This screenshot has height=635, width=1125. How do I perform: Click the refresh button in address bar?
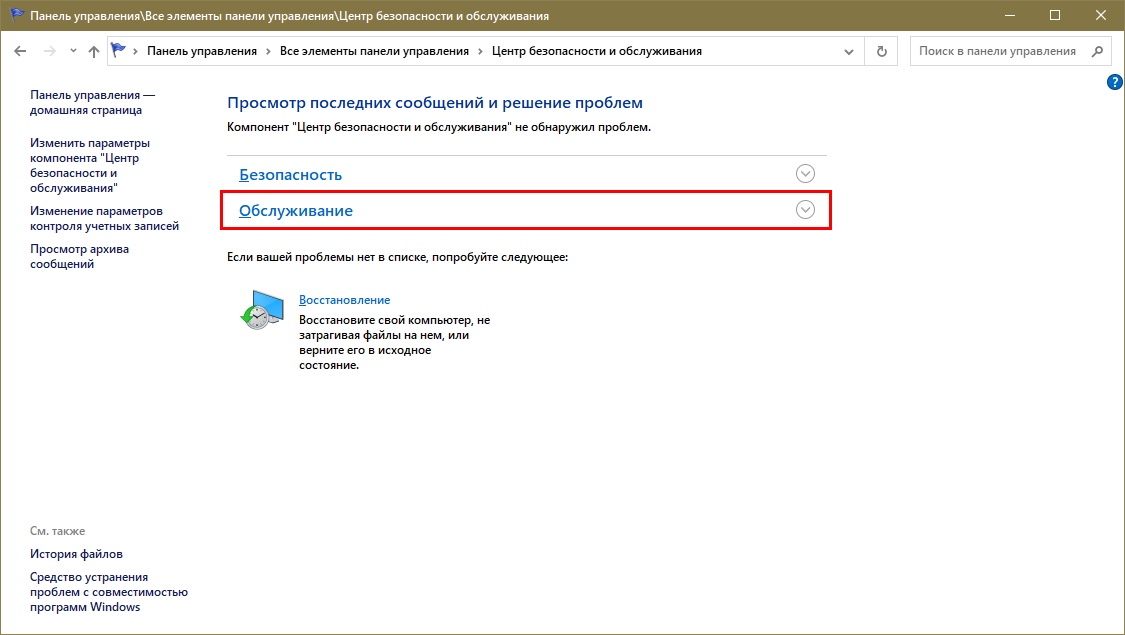coord(881,51)
